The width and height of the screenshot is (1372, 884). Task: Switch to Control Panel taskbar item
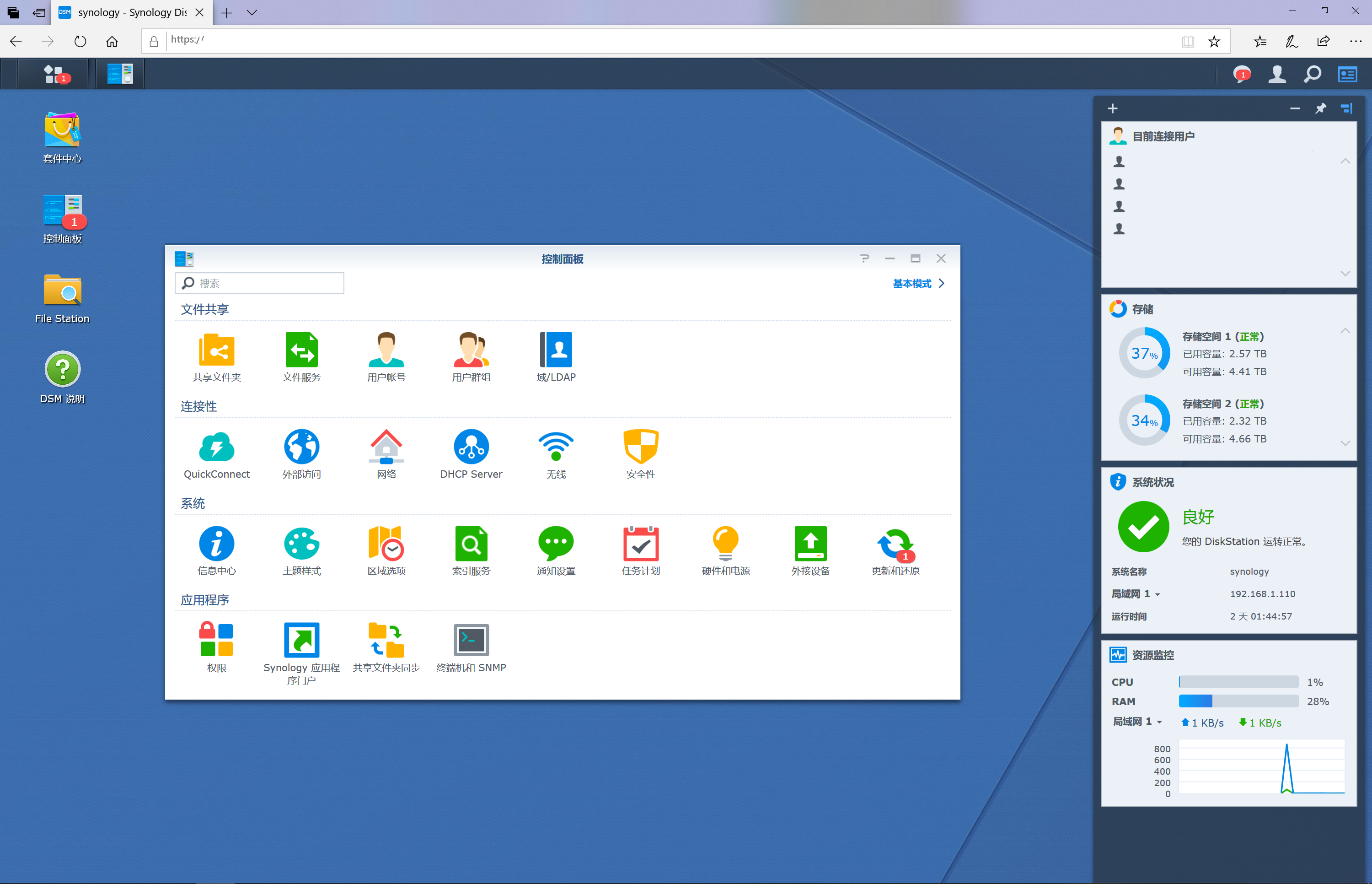point(120,74)
